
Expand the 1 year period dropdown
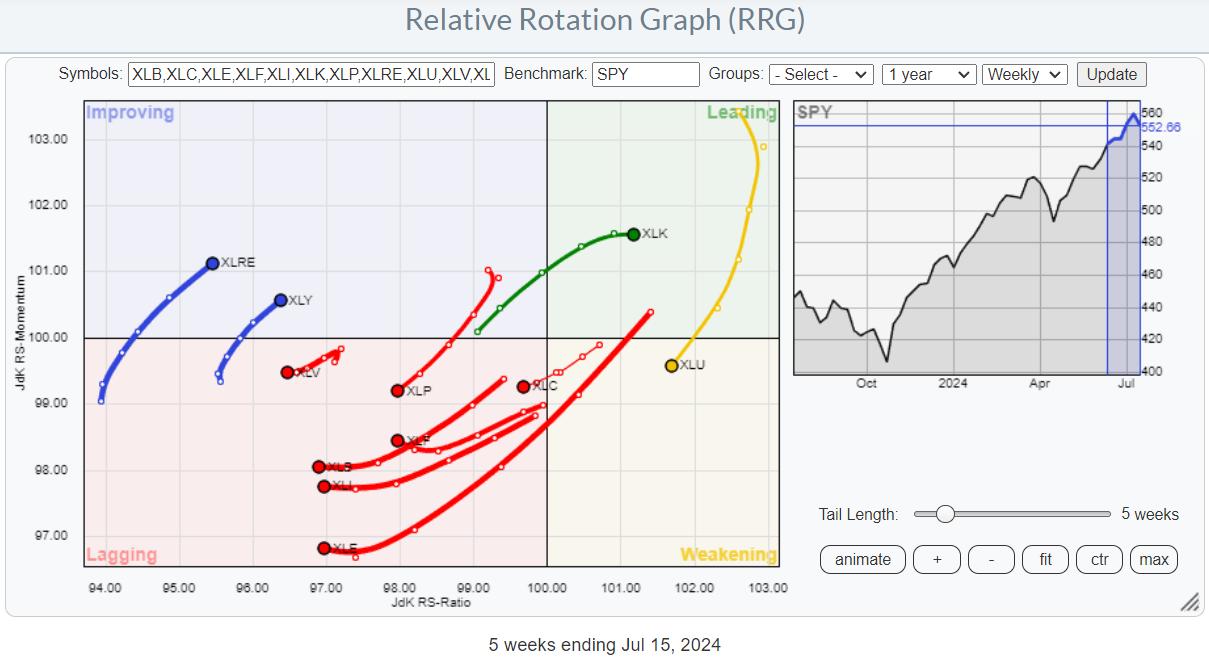(928, 74)
